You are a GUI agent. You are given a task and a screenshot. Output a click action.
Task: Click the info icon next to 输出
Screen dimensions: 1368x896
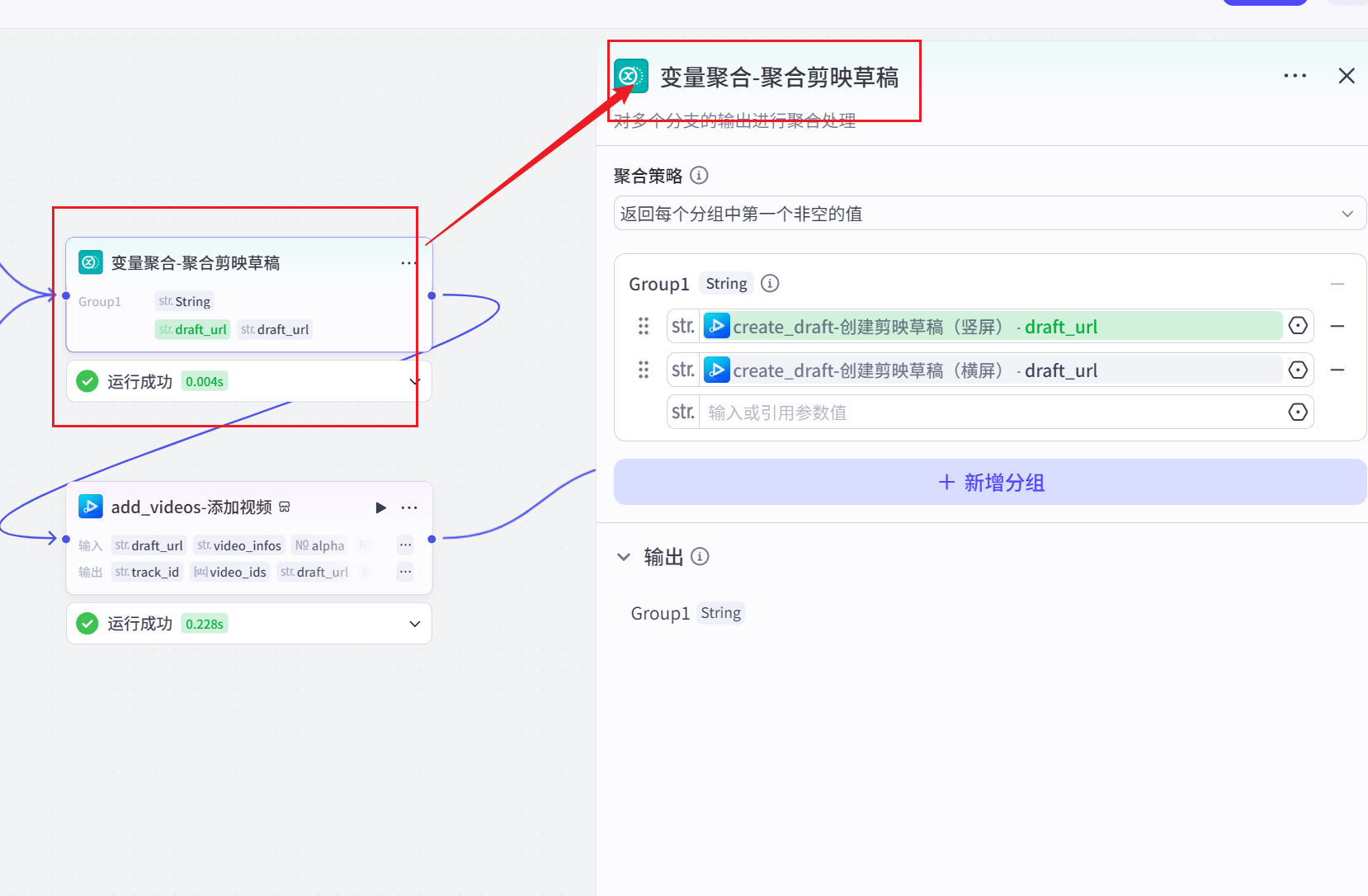click(700, 556)
